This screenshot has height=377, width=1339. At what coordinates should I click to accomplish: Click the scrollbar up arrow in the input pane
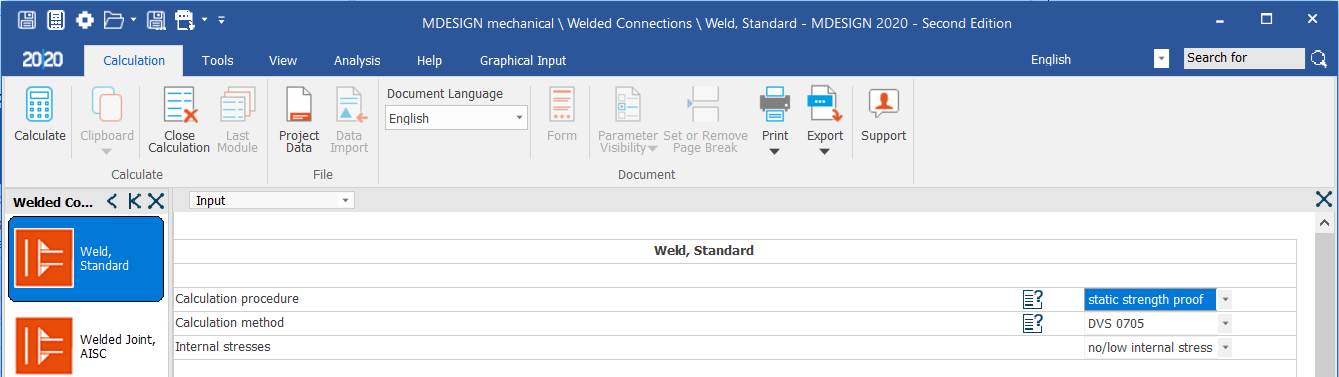click(x=1325, y=225)
